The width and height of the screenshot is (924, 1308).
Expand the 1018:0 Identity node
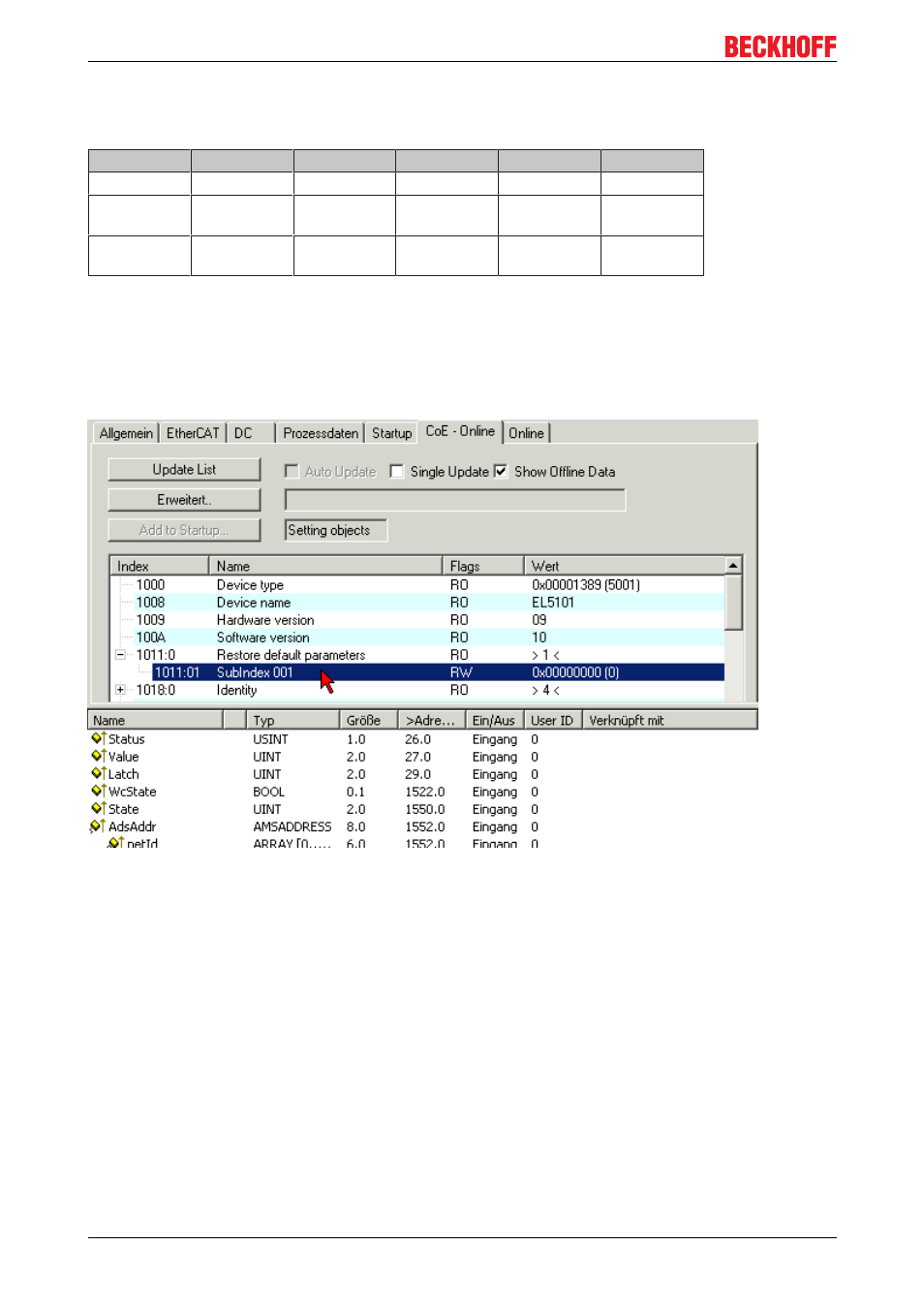click(x=120, y=690)
